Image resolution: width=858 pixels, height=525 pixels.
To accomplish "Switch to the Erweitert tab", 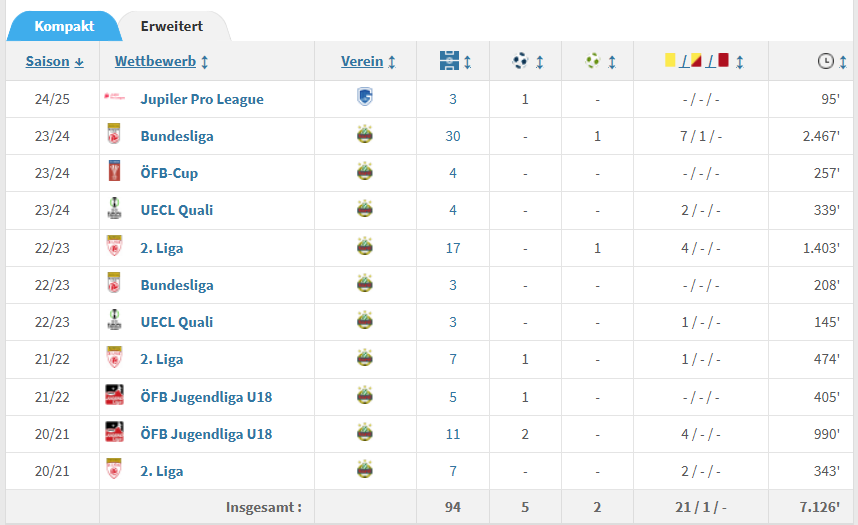I will pyautogui.click(x=172, y=26).
